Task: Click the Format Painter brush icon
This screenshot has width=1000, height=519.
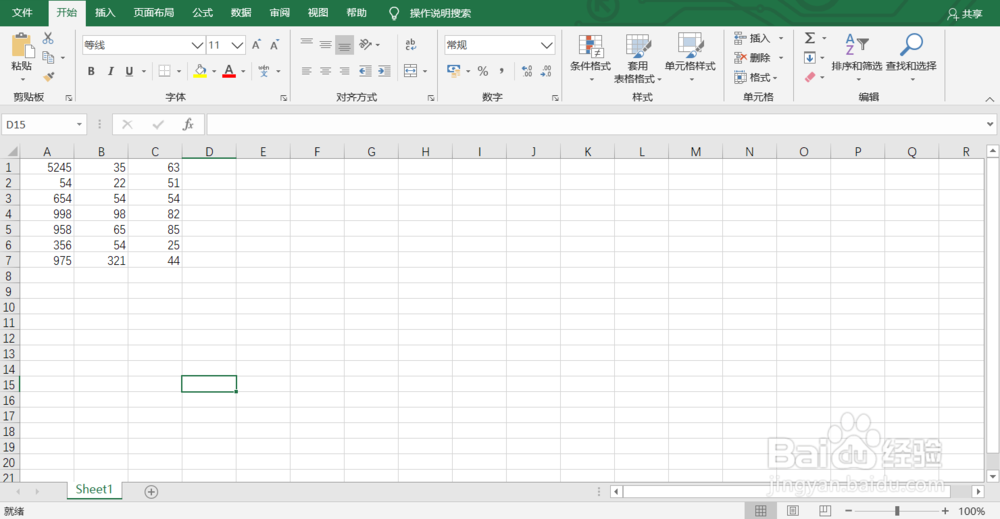Action: [x=48, y=77]
